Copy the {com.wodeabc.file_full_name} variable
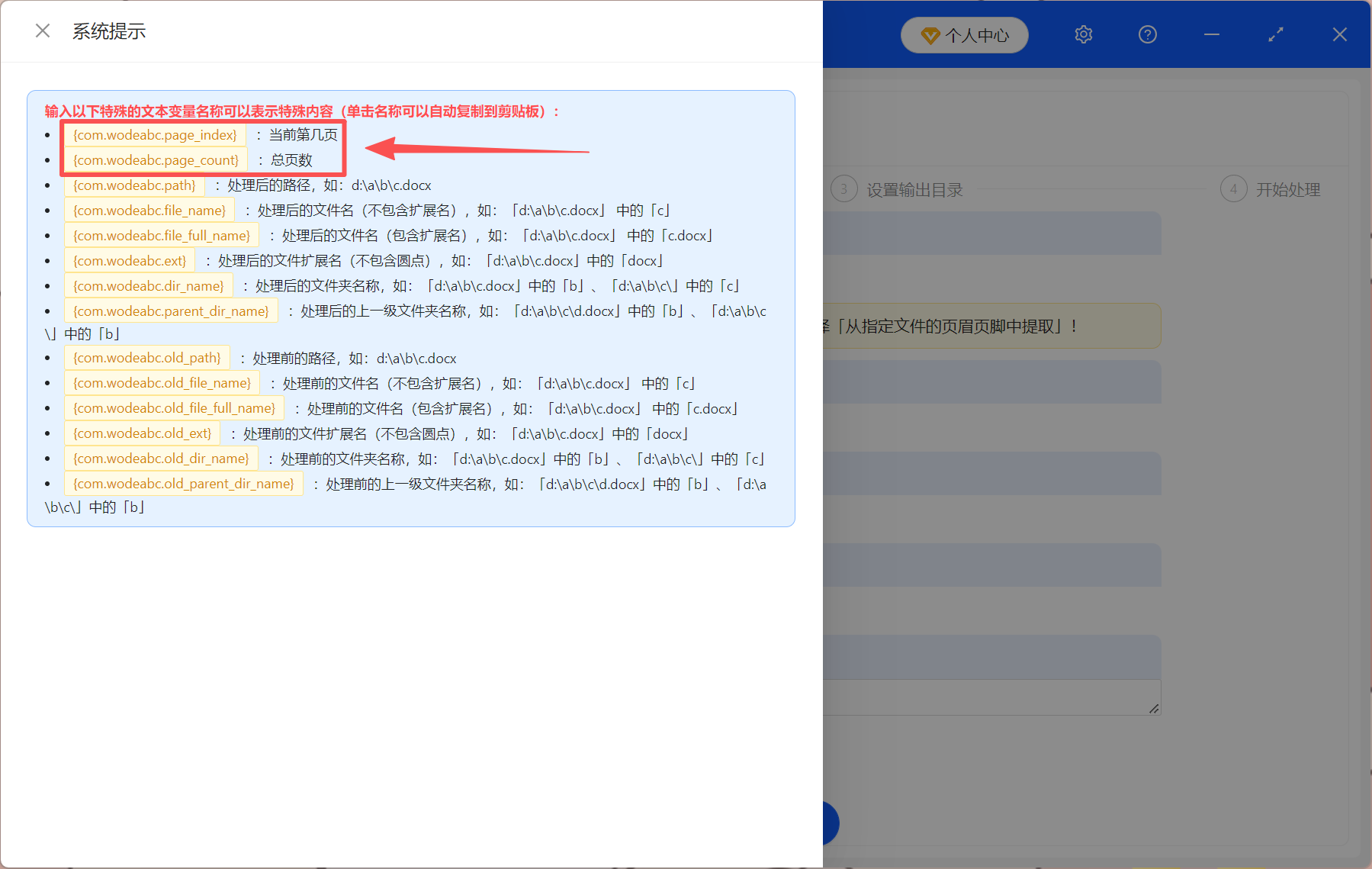Screen dimensions: 1372x869 point(161,235)
